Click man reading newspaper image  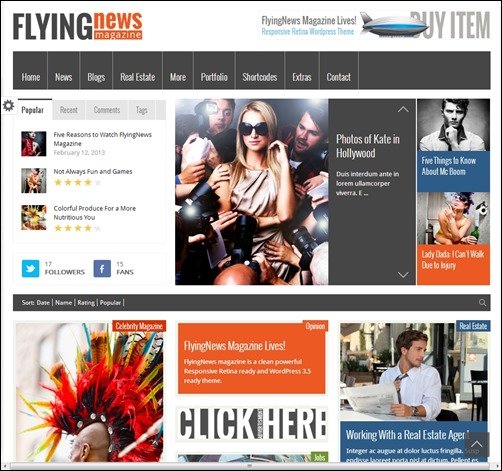coord(413,372)
